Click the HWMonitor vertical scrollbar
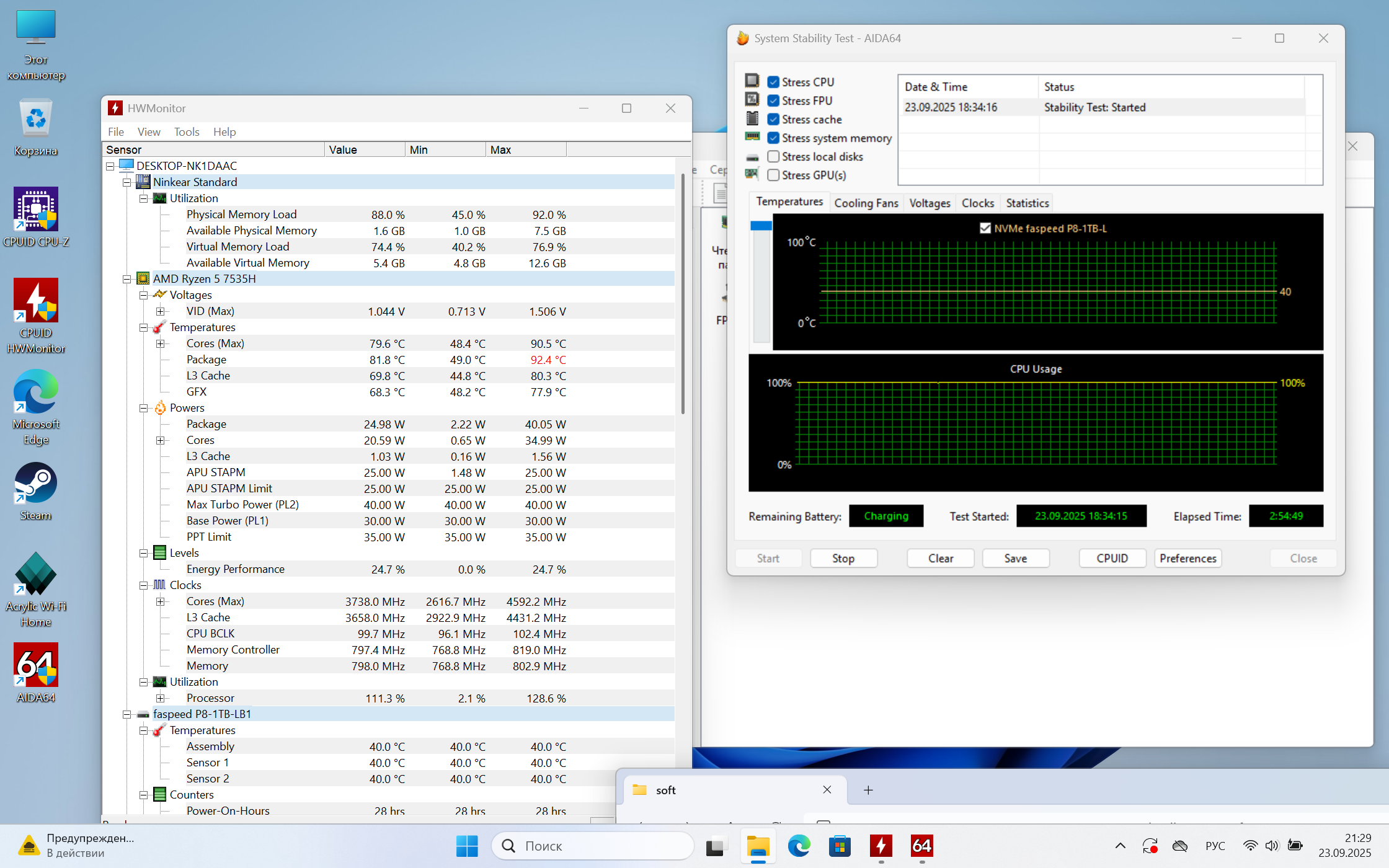 (683, 291)
